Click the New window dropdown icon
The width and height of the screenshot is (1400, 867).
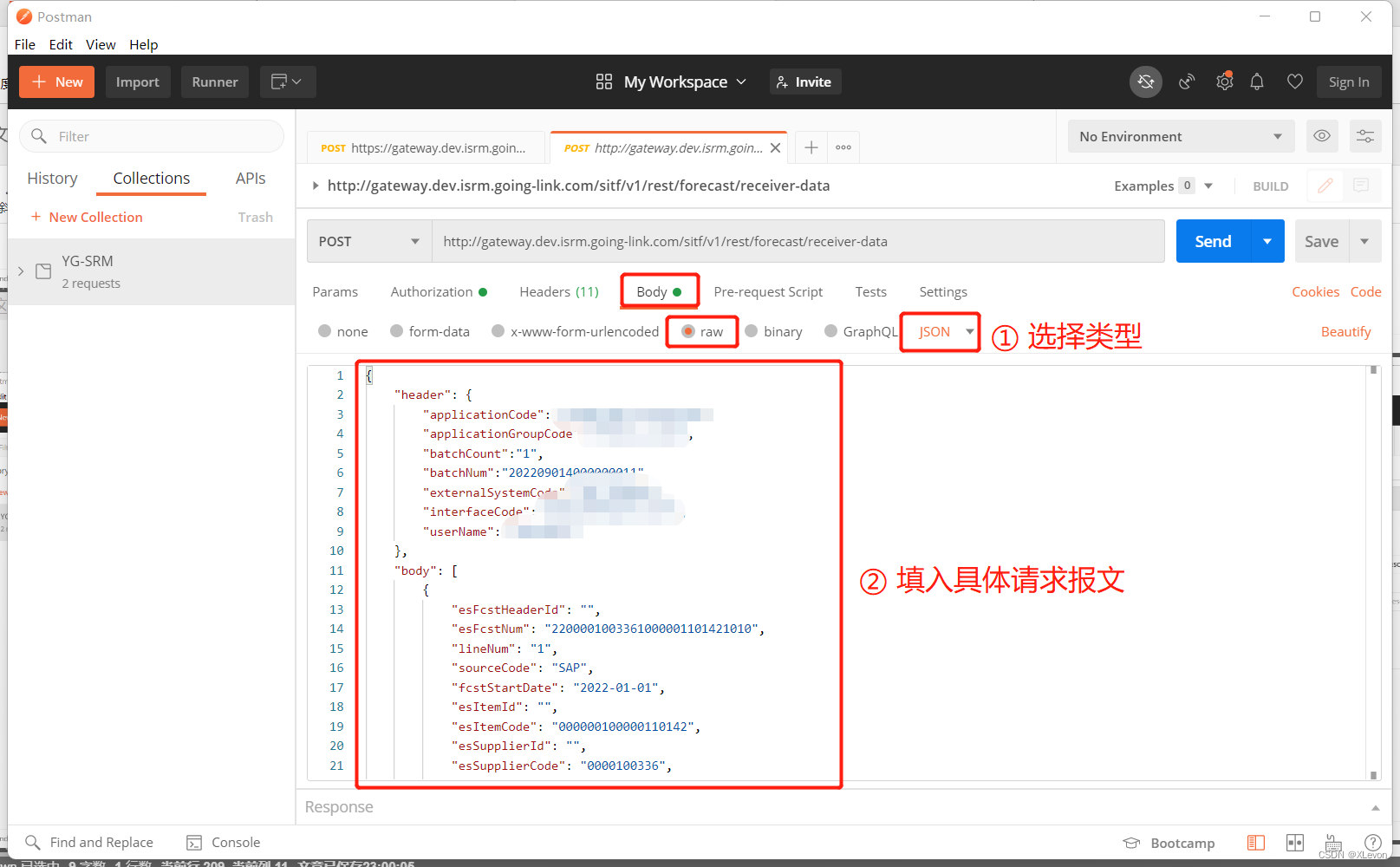tap(287, 81)
